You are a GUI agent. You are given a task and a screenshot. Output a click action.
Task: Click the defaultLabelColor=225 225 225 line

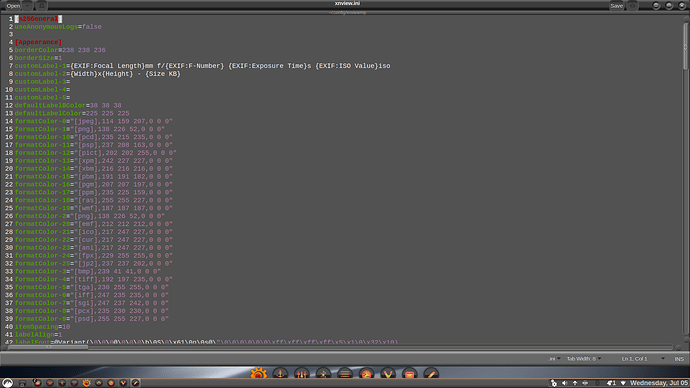pos(72,113)
